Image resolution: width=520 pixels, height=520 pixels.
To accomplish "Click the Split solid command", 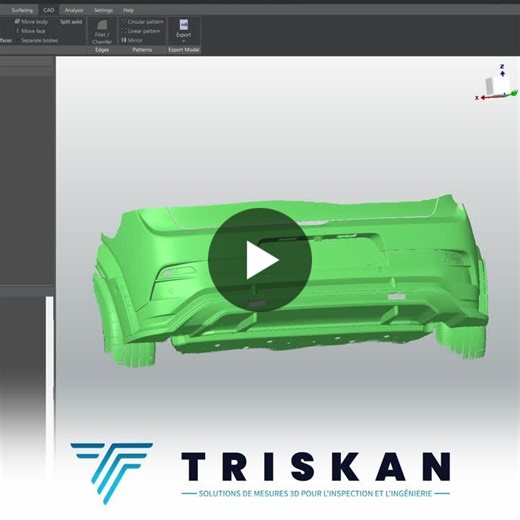I will pos(71,22).
